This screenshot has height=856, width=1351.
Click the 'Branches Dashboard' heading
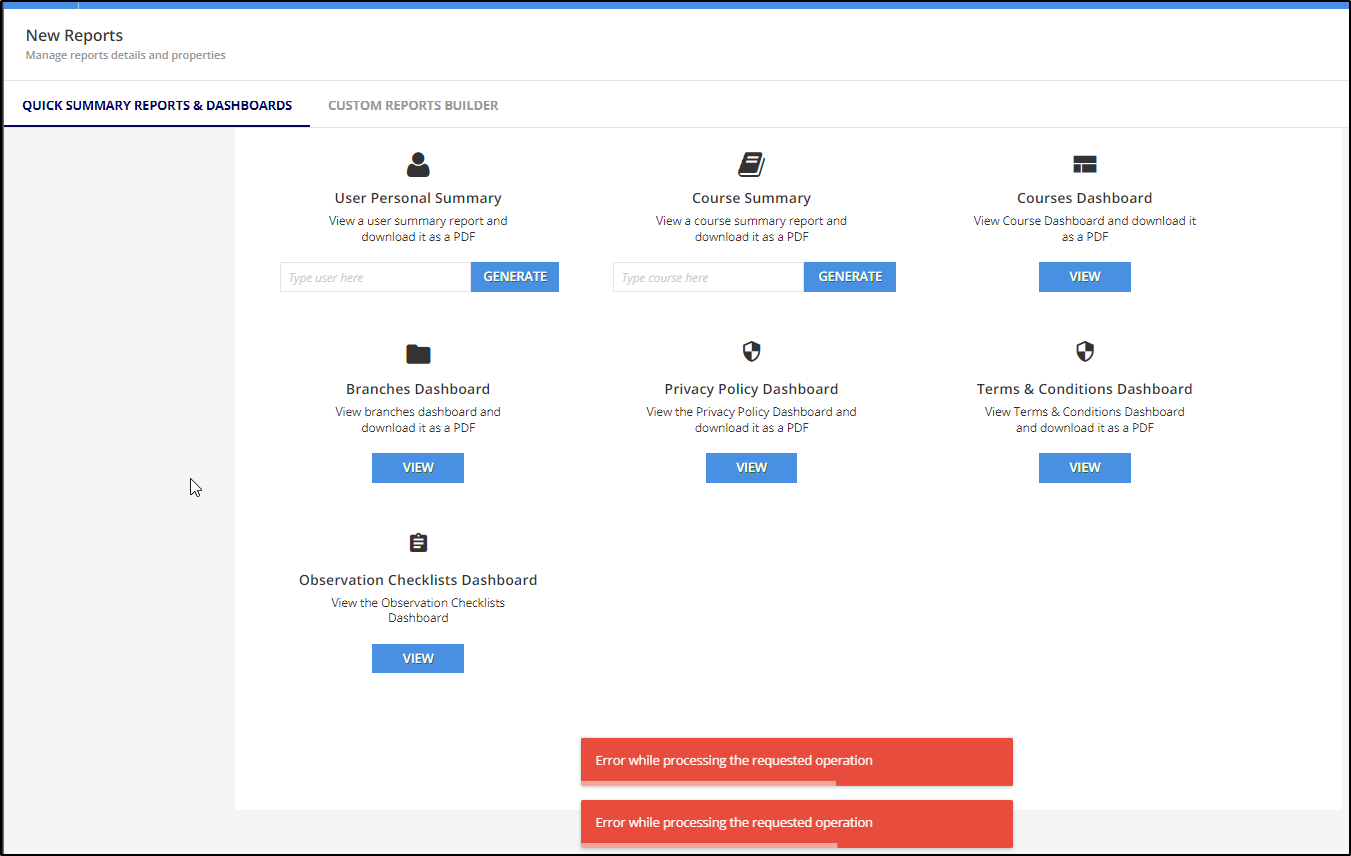418,389
